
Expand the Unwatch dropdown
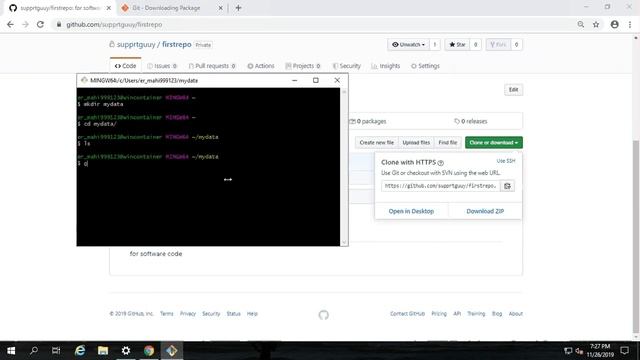pyautogui.click(x=408, y=44)
